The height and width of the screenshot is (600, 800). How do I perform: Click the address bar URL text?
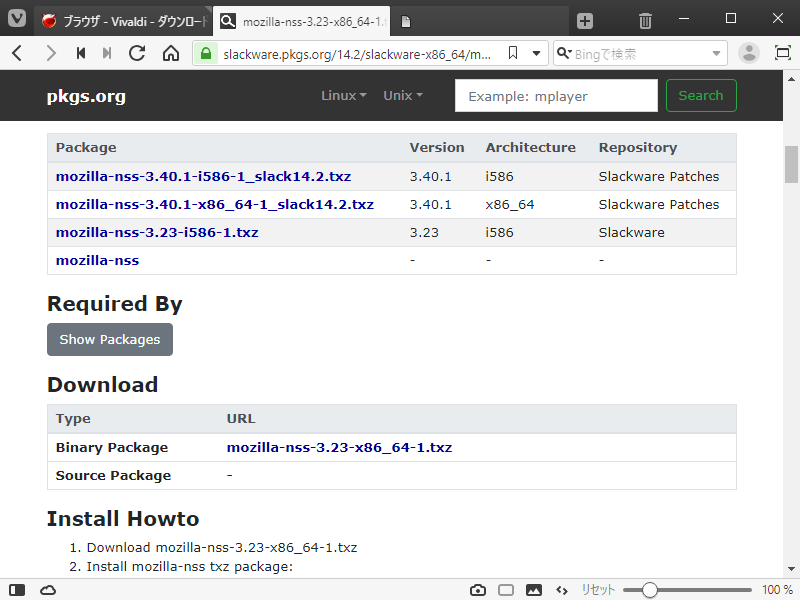point(357,54)
